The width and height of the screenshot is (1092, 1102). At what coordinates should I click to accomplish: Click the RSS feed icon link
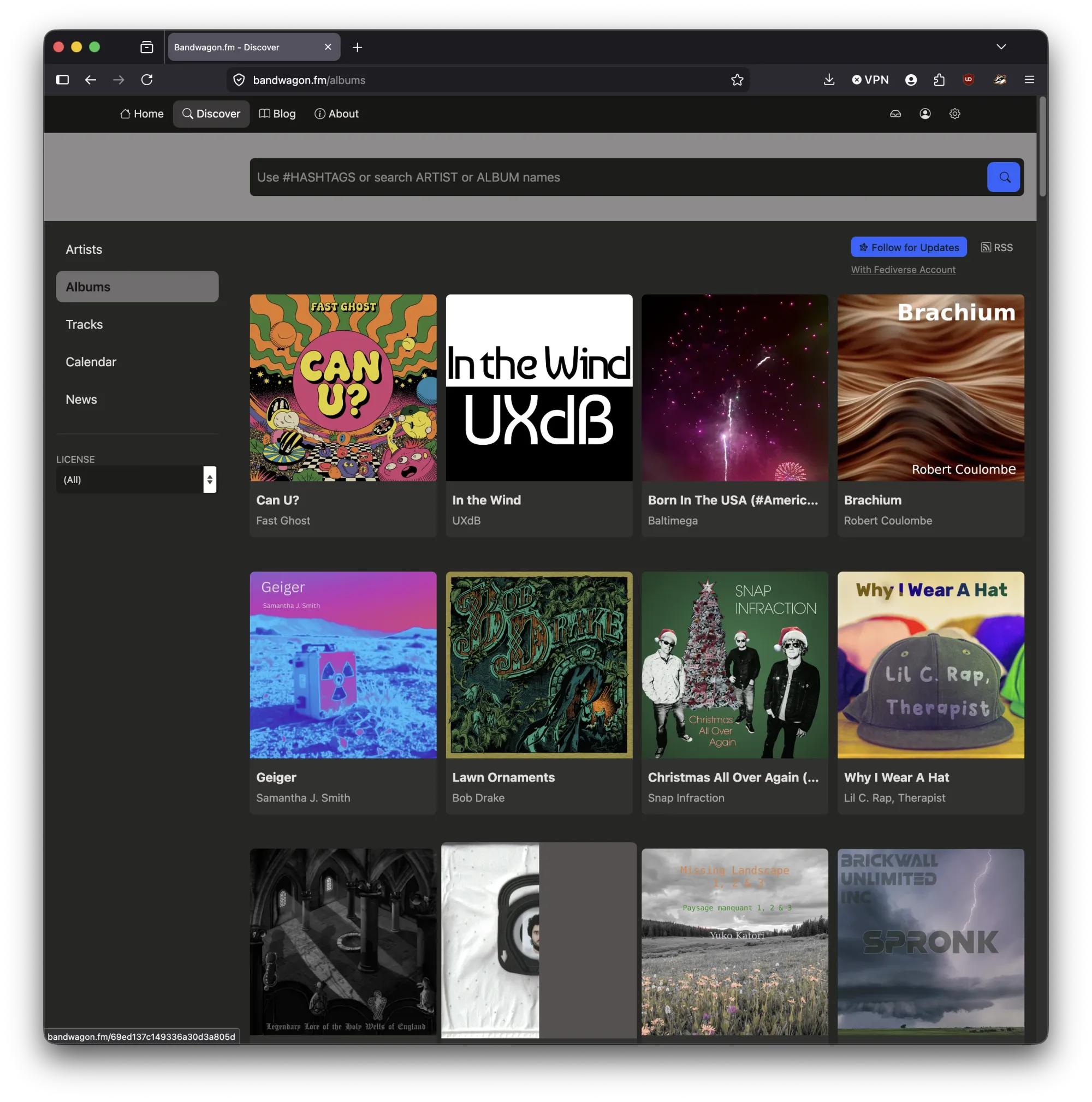pos(996,248)
